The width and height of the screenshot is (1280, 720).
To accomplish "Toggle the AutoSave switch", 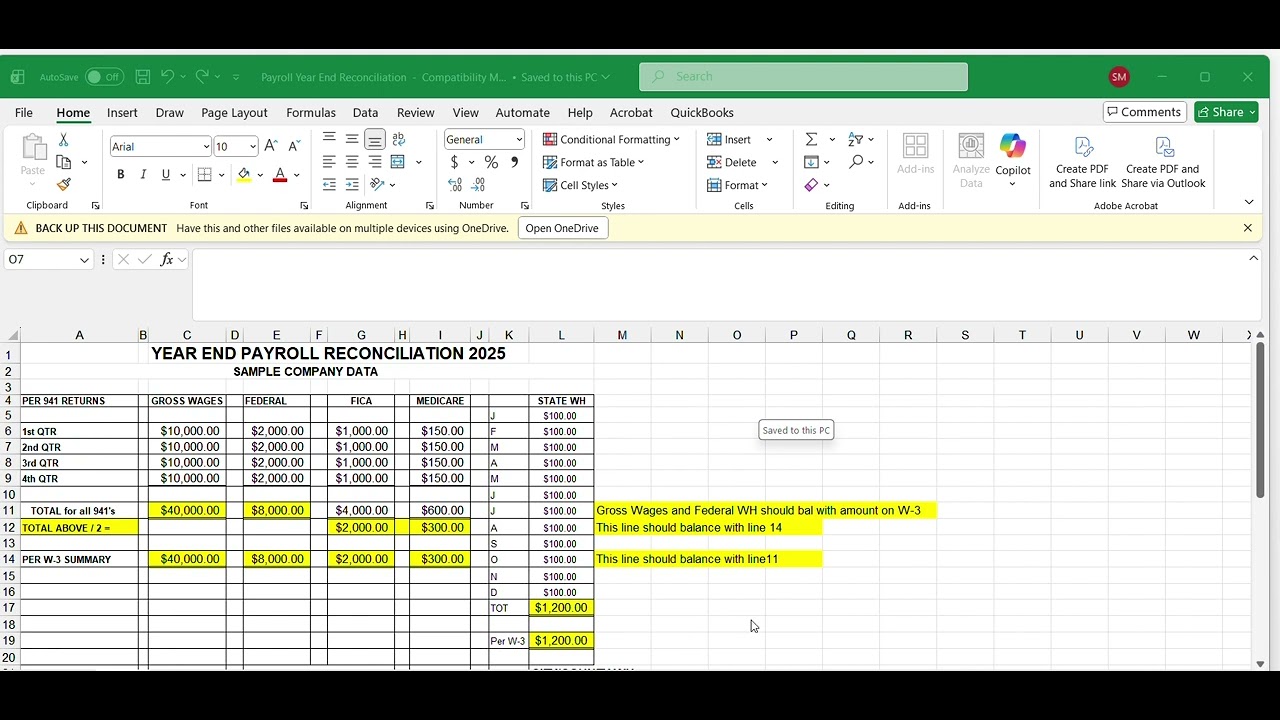I will click(104, 77).
